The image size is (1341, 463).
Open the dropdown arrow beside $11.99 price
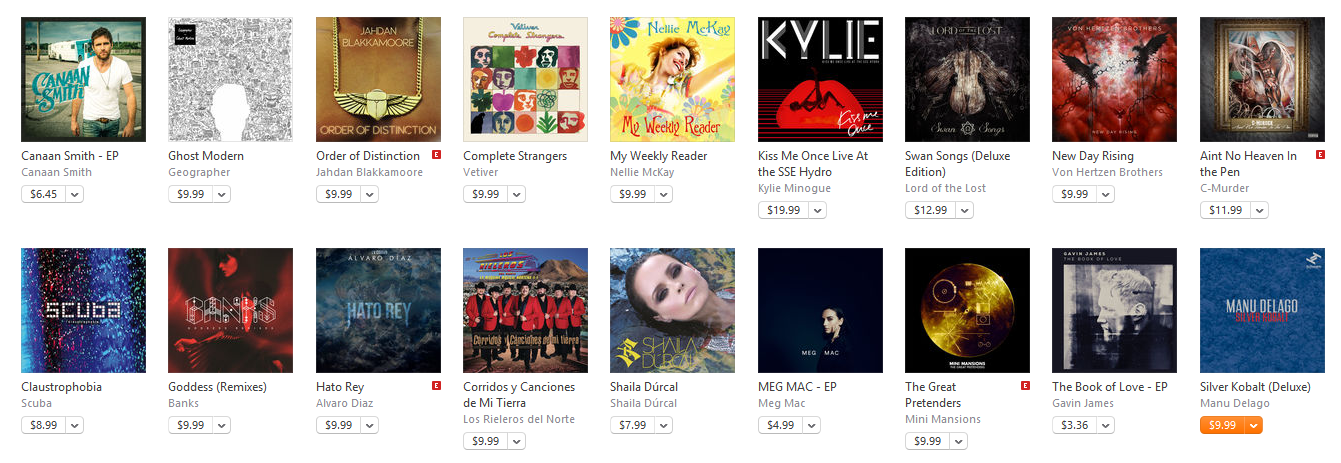(x=1259, y=210)
